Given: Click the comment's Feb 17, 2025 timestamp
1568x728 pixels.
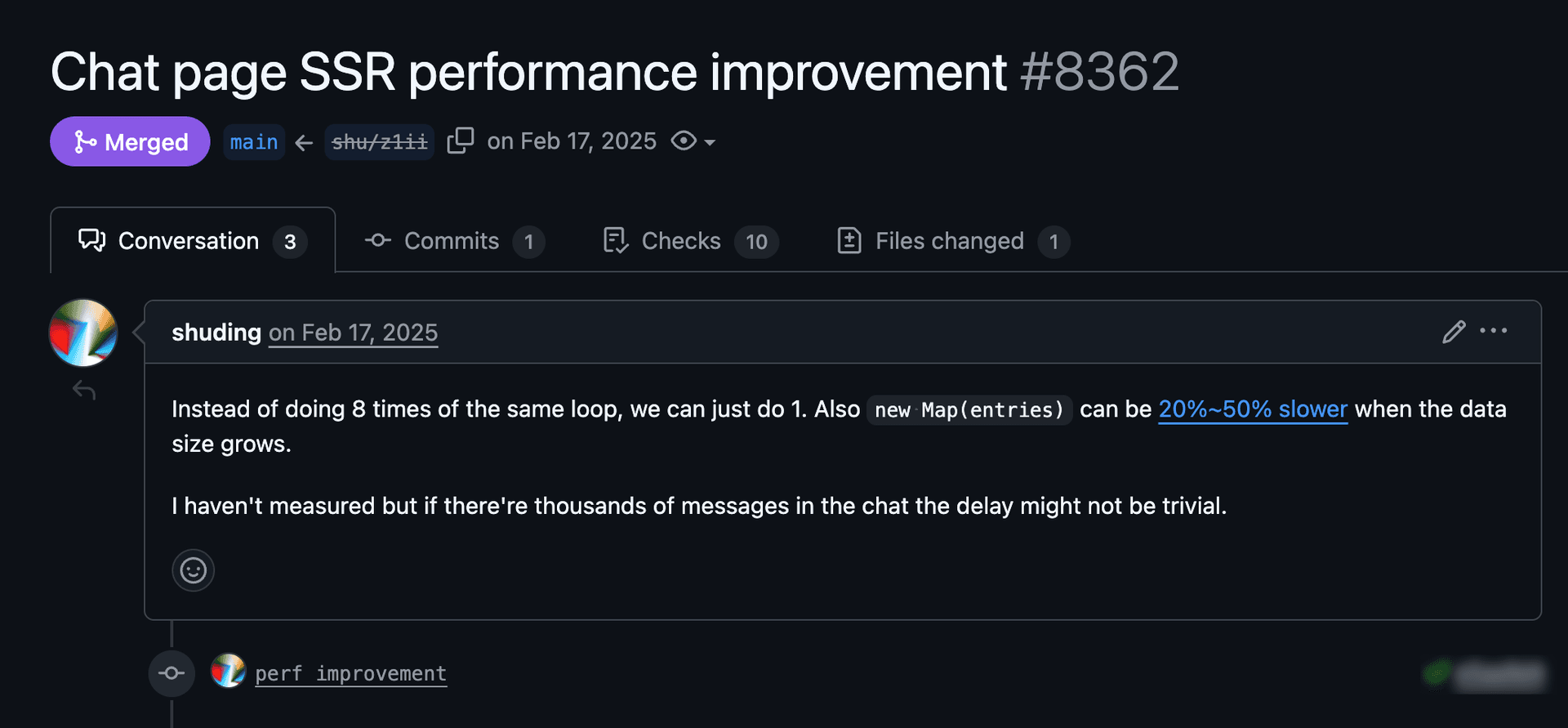Looking at the screenshot, I should 353,333.
